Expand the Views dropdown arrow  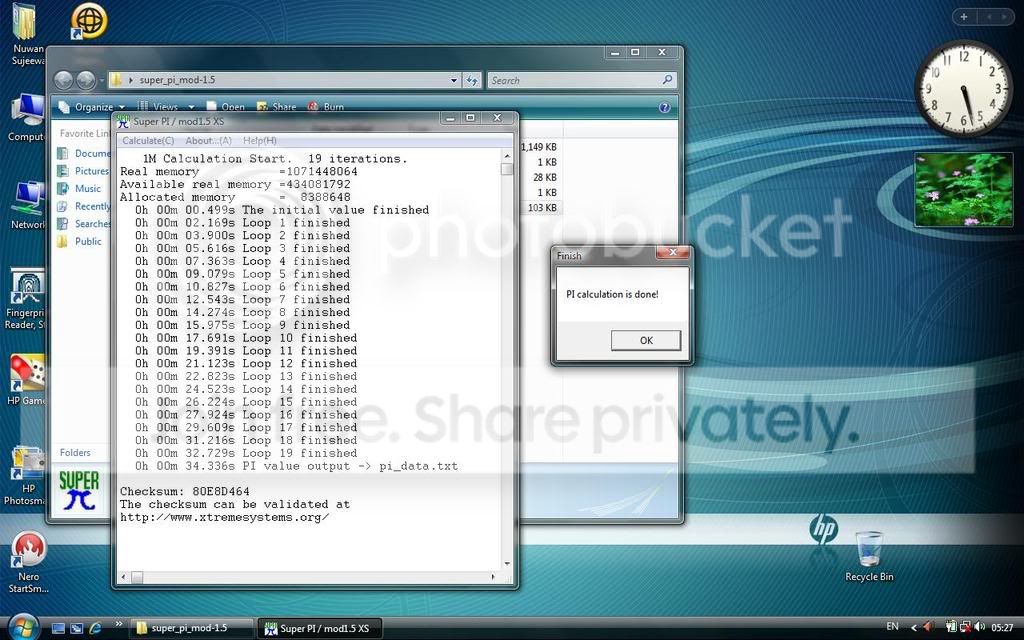[191, 107]
